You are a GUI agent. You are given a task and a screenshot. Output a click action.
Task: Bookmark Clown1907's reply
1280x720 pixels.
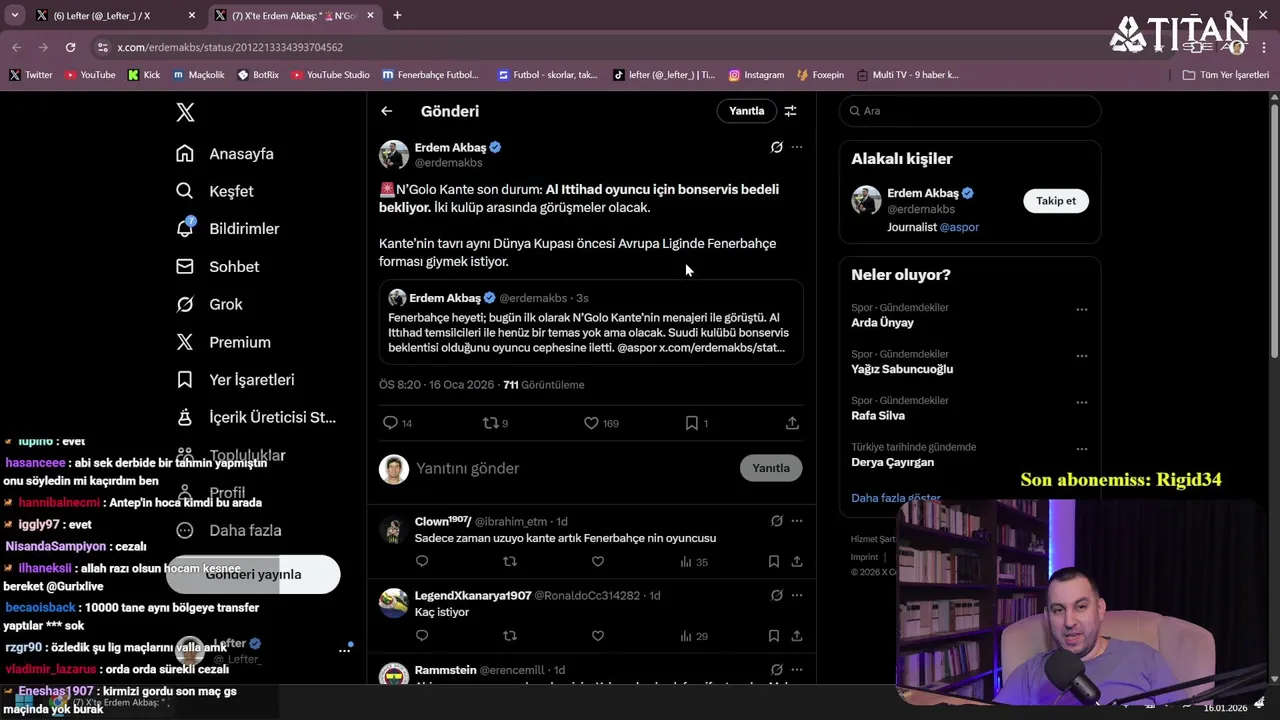(x=774, y=562)
